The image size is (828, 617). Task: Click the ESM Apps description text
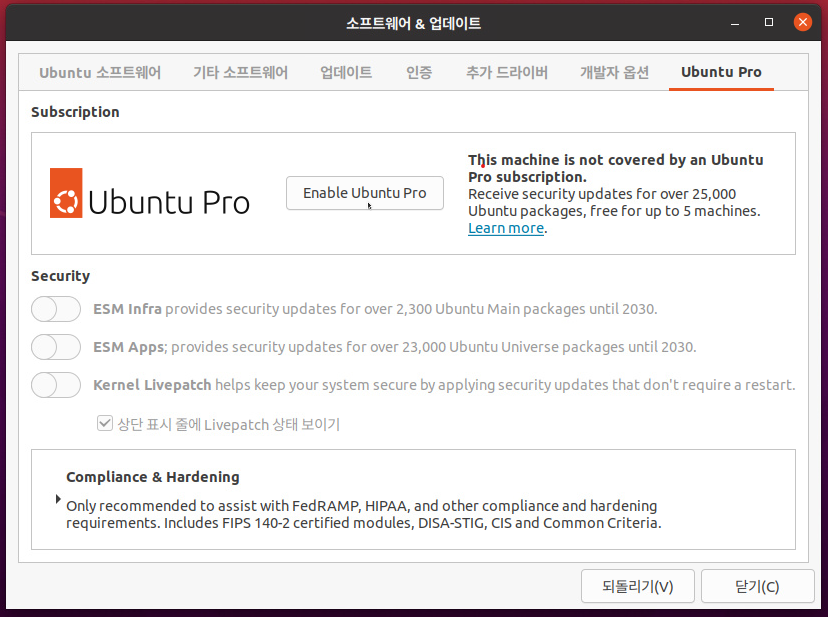click(x=395, y=347)
